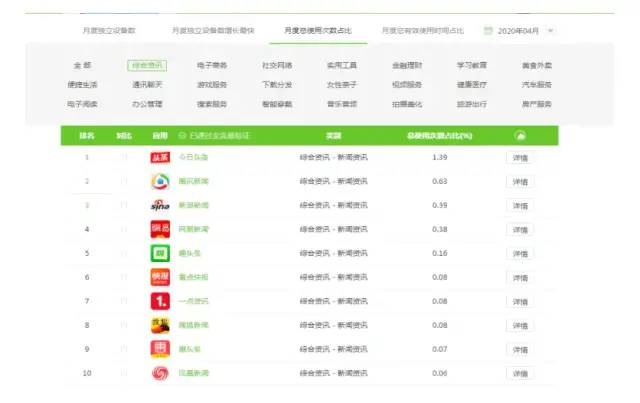Filter by the 搜索服务 category
The height and width of the screenshot is (403, 640).
(212, 104)
